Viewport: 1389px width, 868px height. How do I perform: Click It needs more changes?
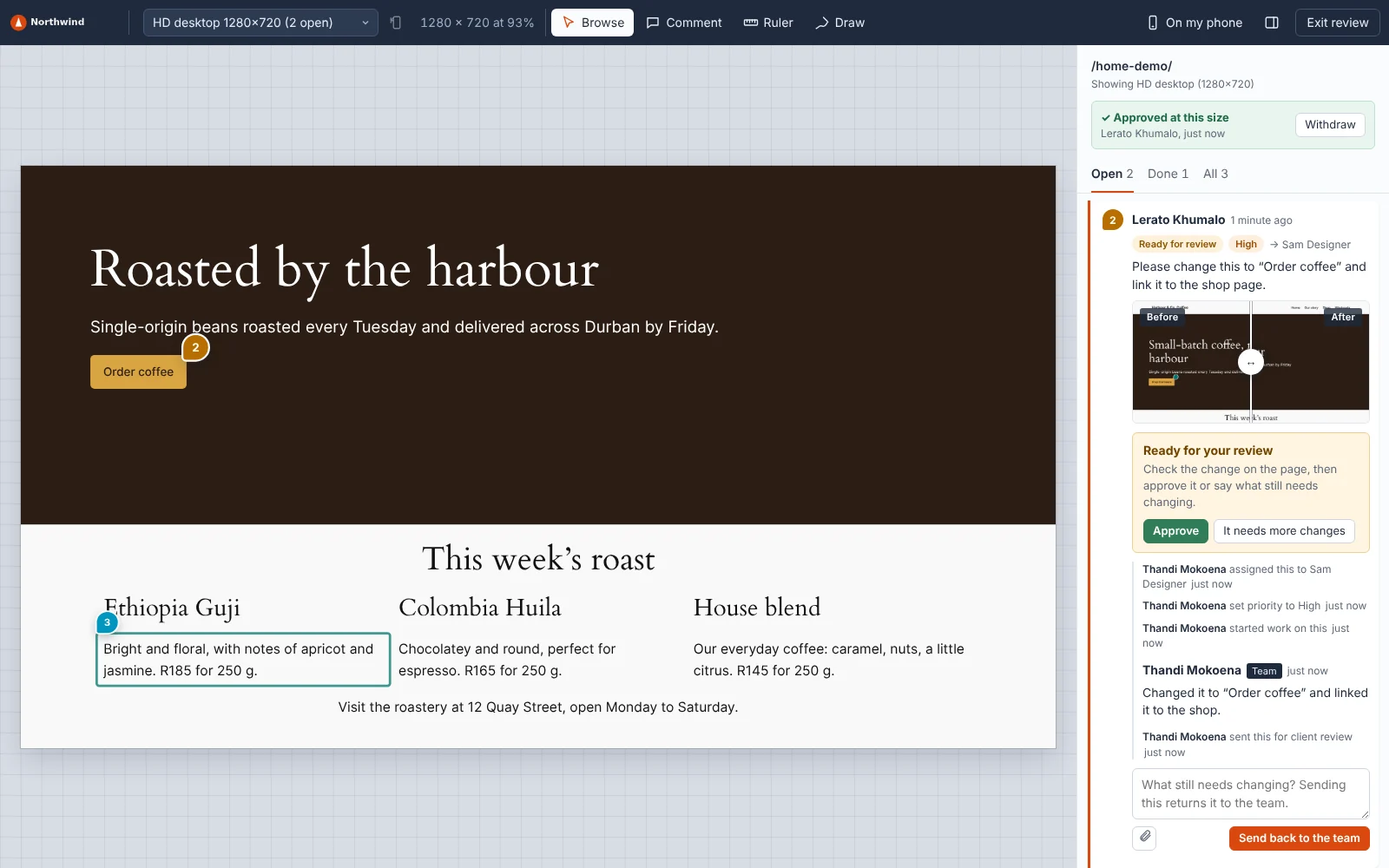pos(1284,531)
